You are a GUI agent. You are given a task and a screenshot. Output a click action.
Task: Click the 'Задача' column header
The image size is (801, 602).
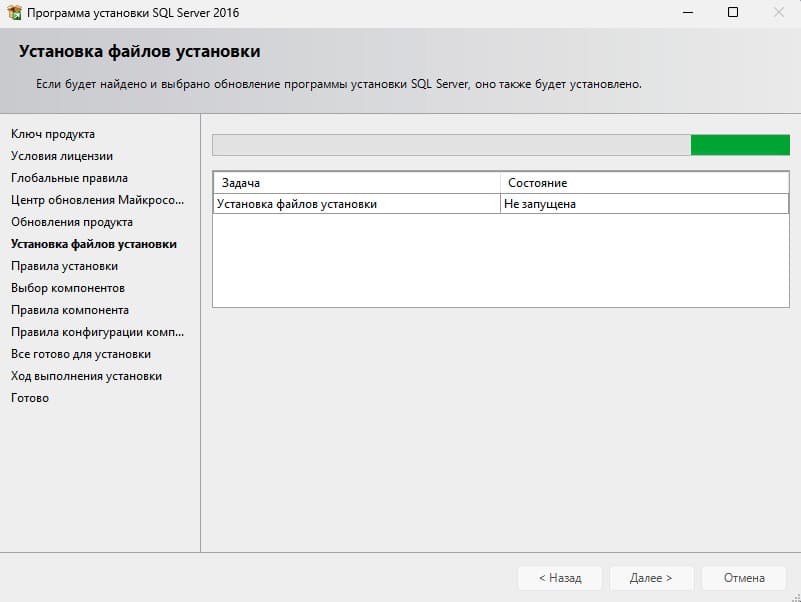tap(357, 183)
